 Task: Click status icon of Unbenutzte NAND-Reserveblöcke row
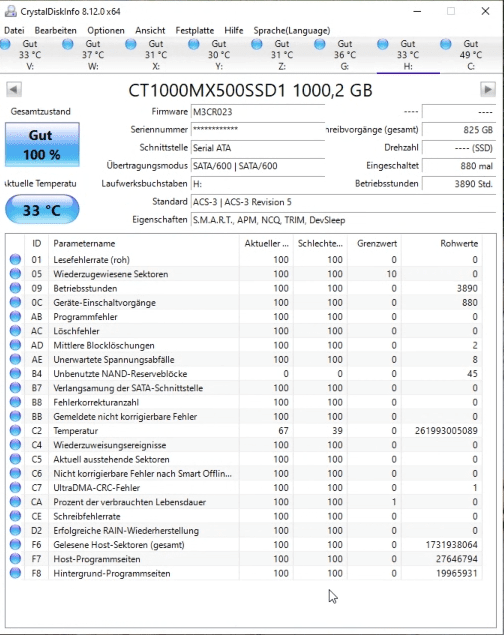15,374
